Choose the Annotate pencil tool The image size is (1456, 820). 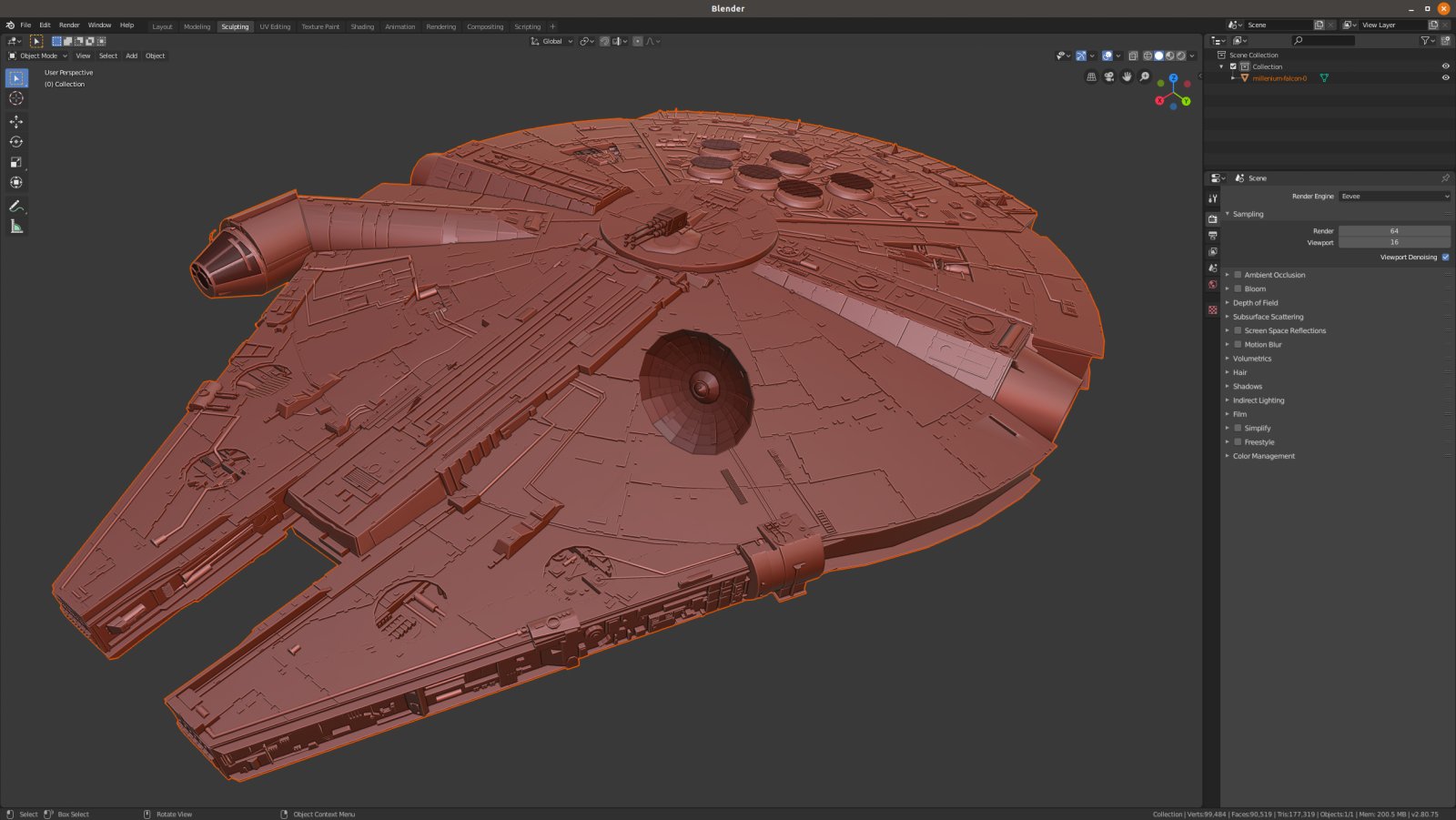16,207
